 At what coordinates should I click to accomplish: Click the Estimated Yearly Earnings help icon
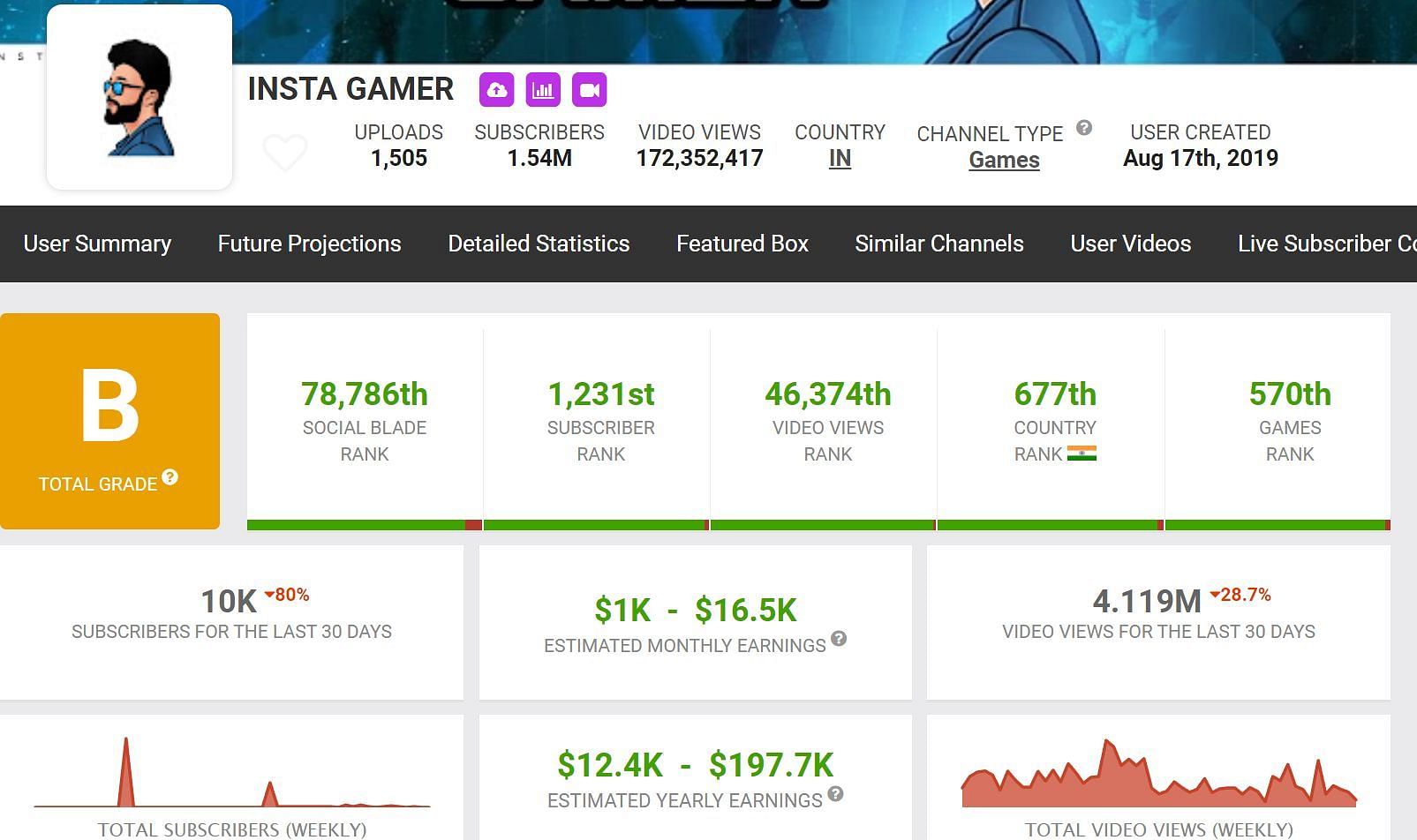[x=835, y=793]
